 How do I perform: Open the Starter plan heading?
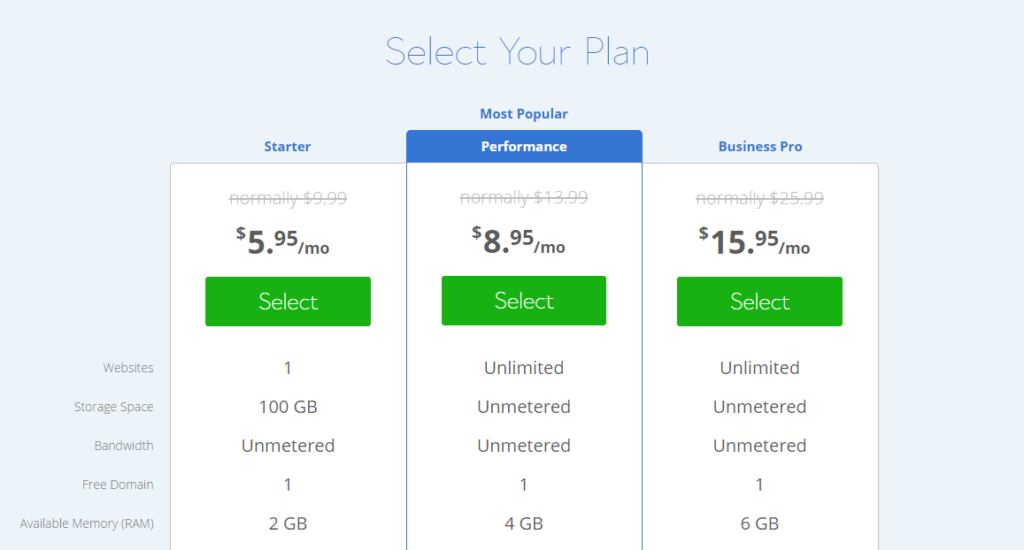coord(287,146)
